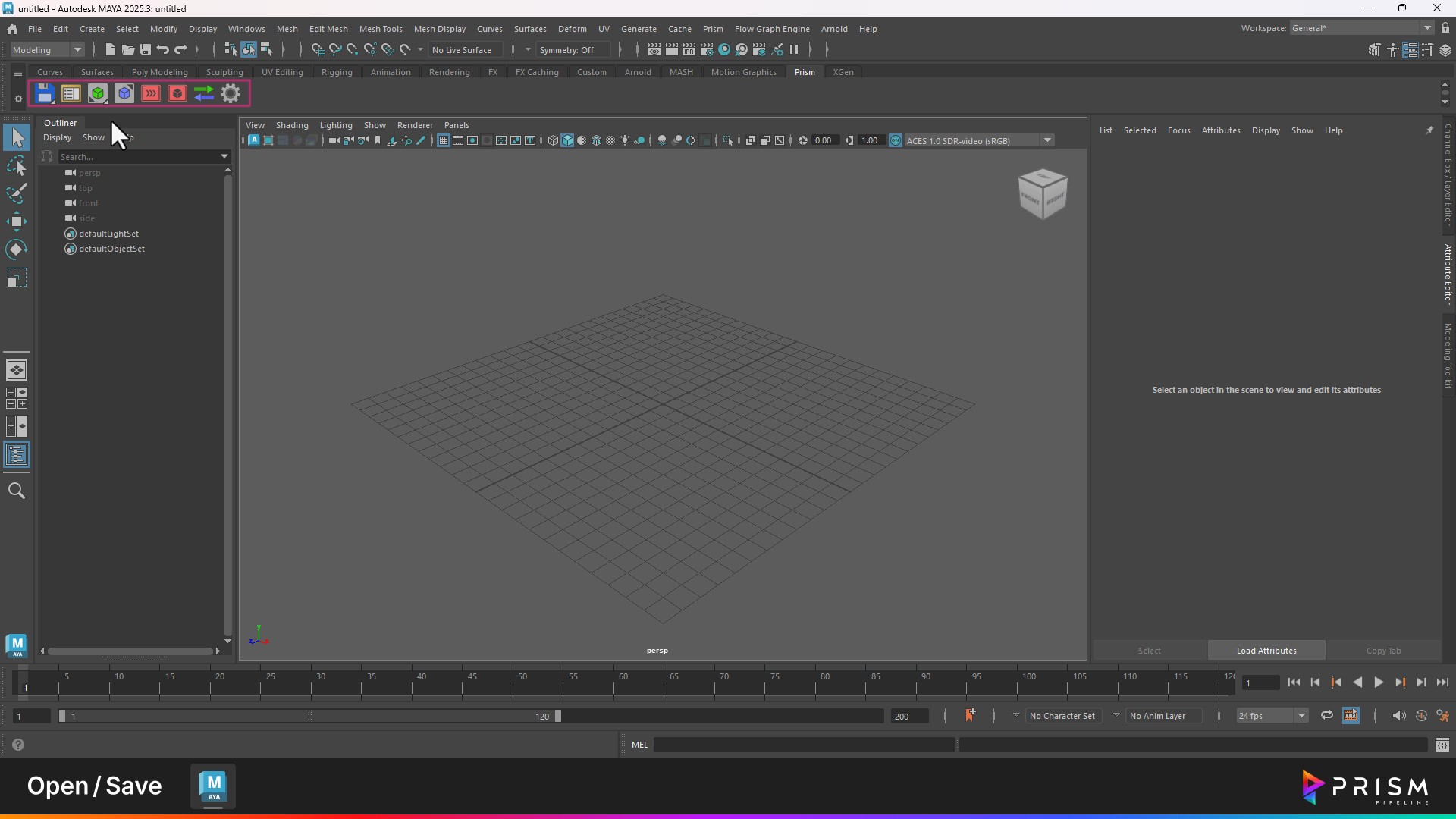The height and width of the screenshot is (819, 1456).
Task: Click the green and blue arrows Prism icon
Action: [x=204, y=94]
